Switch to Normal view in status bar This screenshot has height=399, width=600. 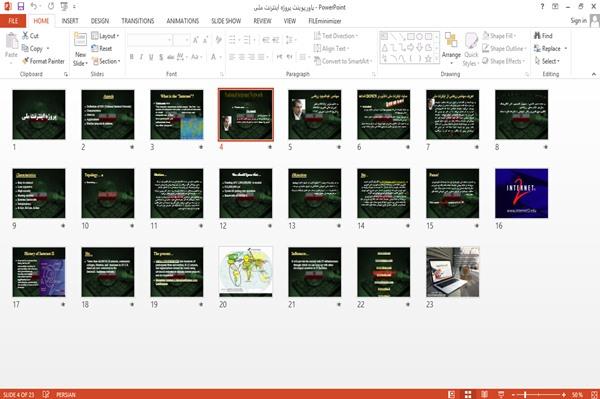[x=451, y=394]
